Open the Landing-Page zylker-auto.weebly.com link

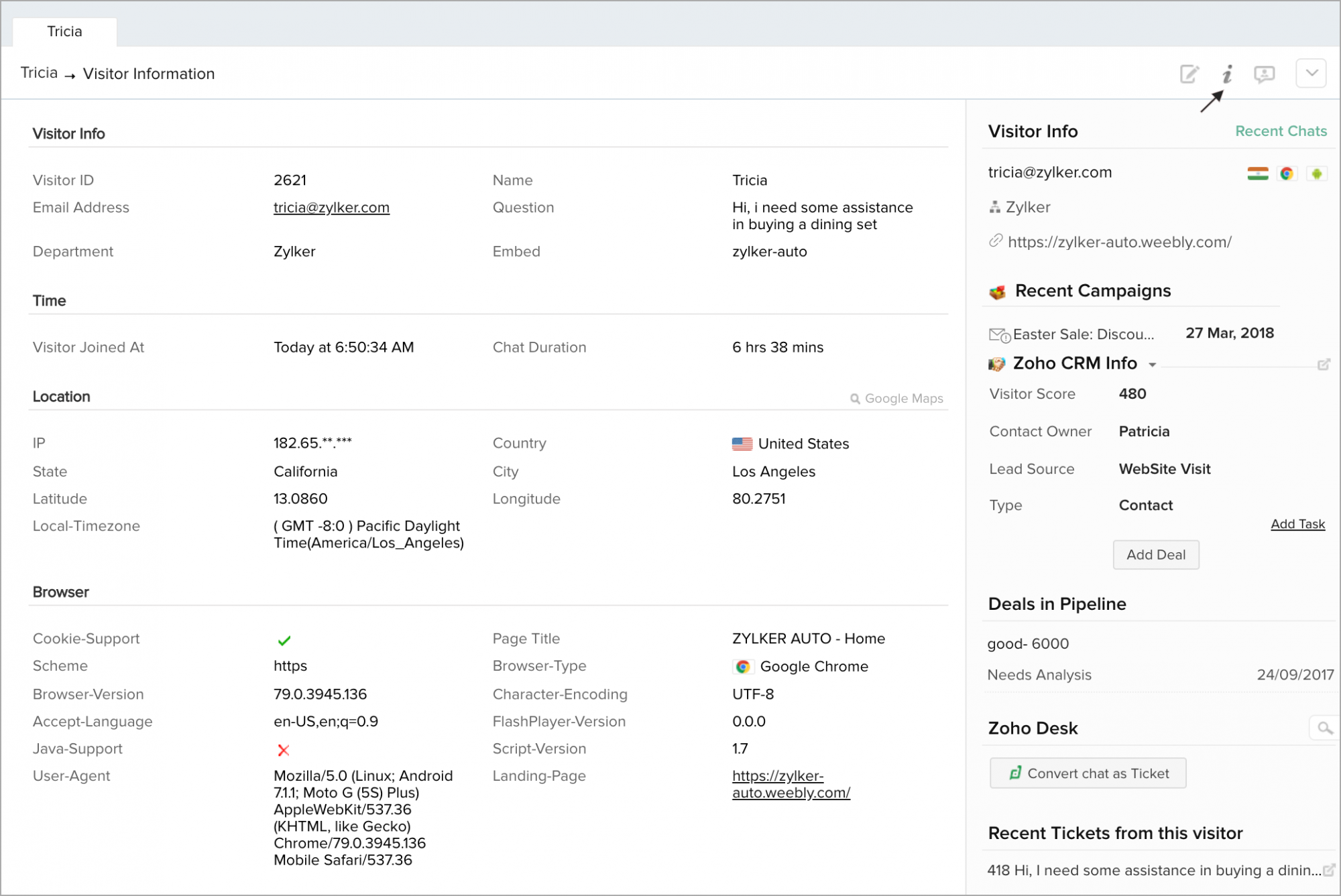pyautogui.click(x=791, y=784)
